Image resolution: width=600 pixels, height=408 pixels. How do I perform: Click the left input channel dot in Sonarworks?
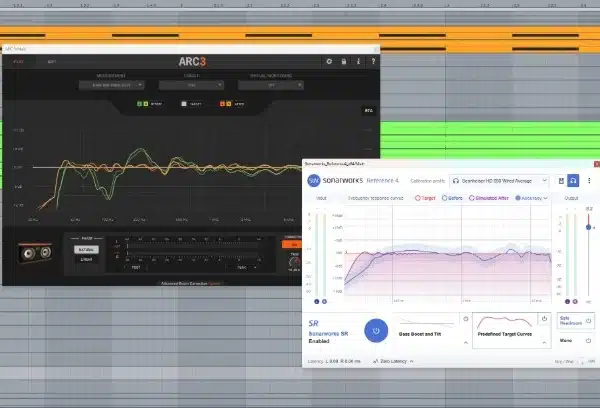pyautogui.click(x=316, y=302)
